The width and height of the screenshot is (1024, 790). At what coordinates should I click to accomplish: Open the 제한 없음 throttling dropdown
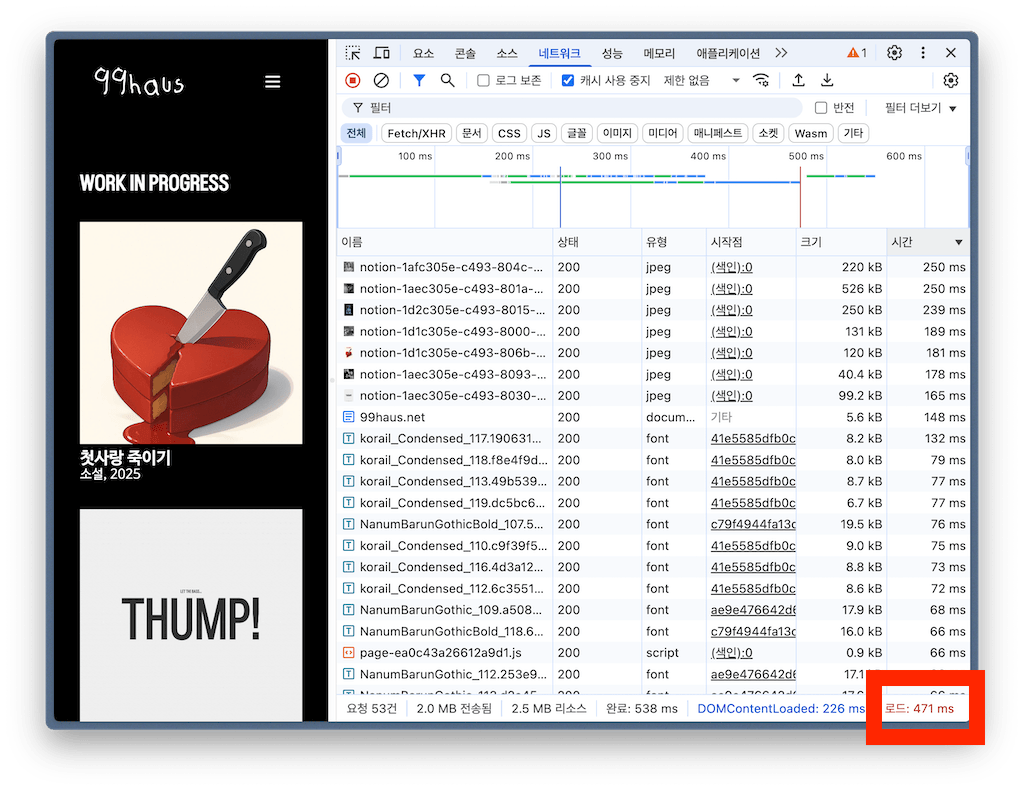coord(701,80)
